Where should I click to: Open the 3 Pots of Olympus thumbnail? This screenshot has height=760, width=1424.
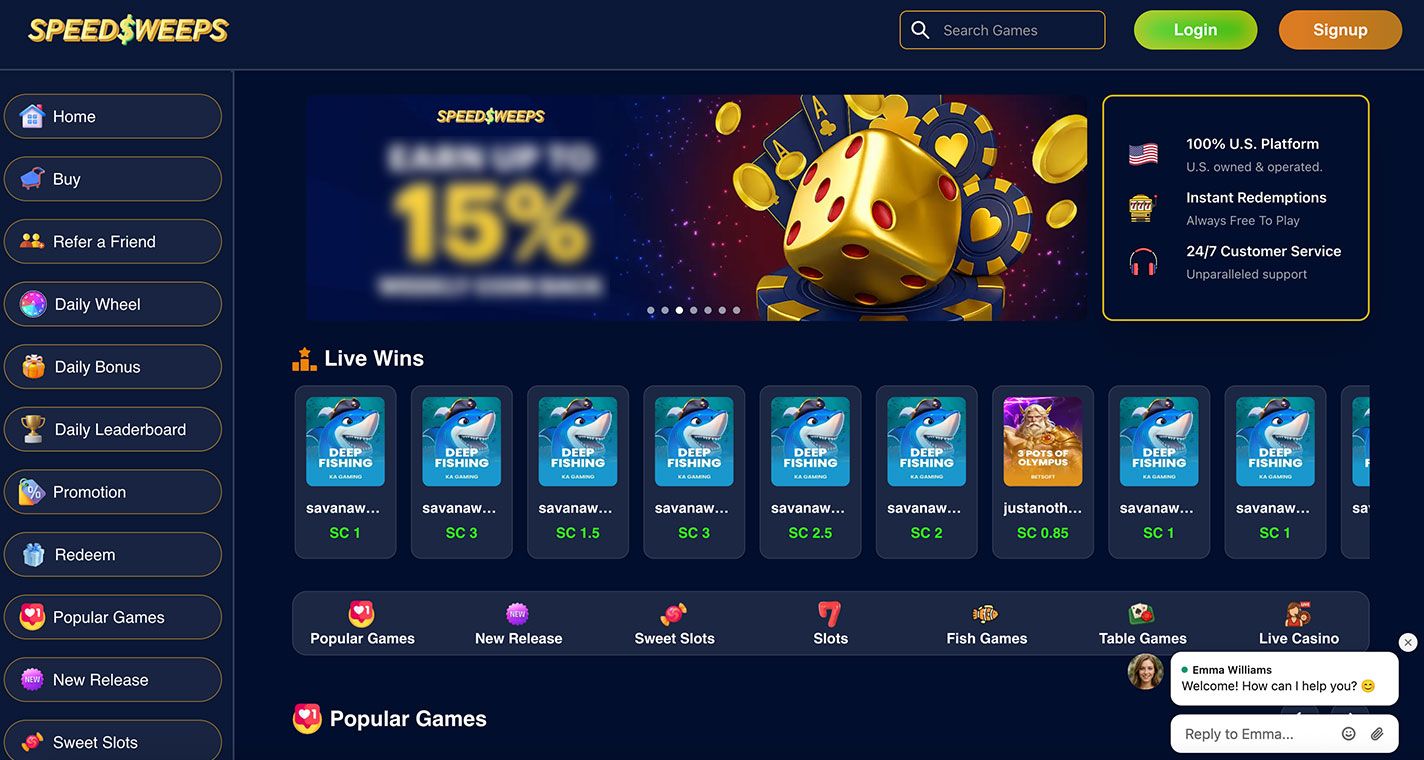pos(1043,441)
